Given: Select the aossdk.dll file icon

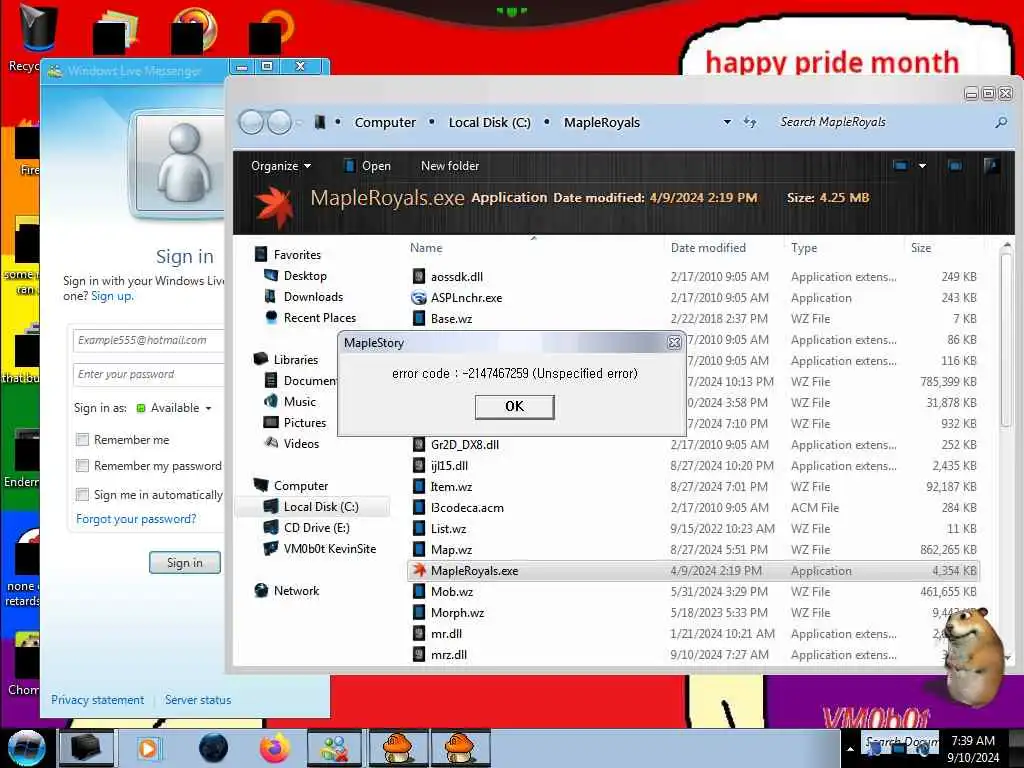Looking at the screenshot, I should (419, 276).
